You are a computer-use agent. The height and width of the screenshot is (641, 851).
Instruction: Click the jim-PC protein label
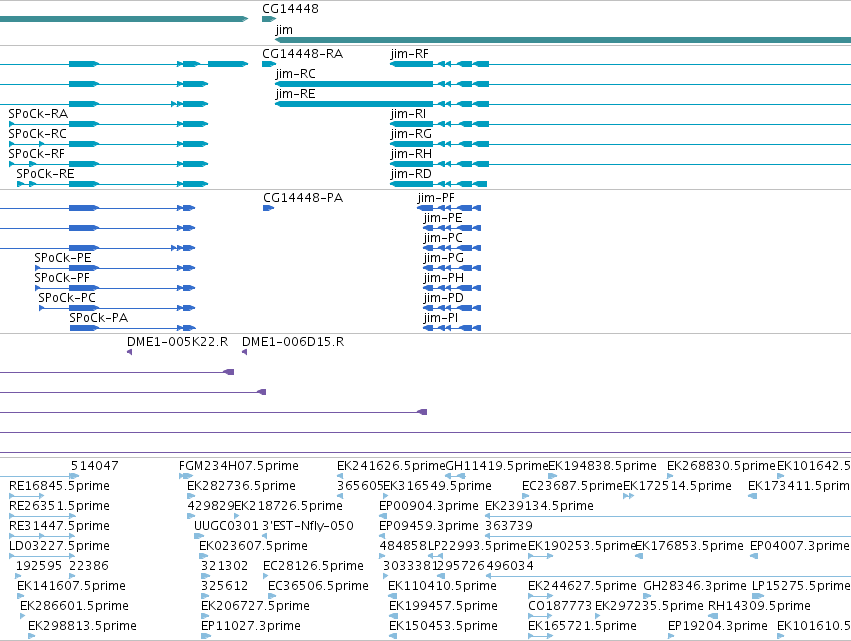point(443,238)
